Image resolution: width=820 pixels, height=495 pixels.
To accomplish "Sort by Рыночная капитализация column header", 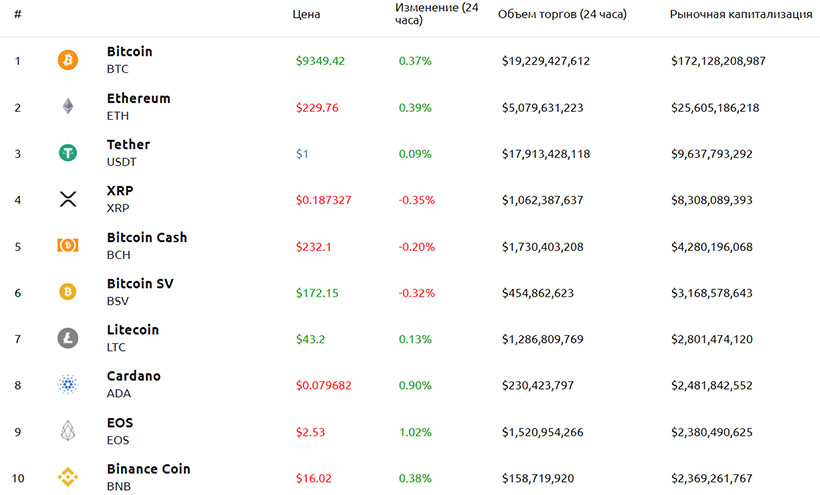I will pos(740,15).
